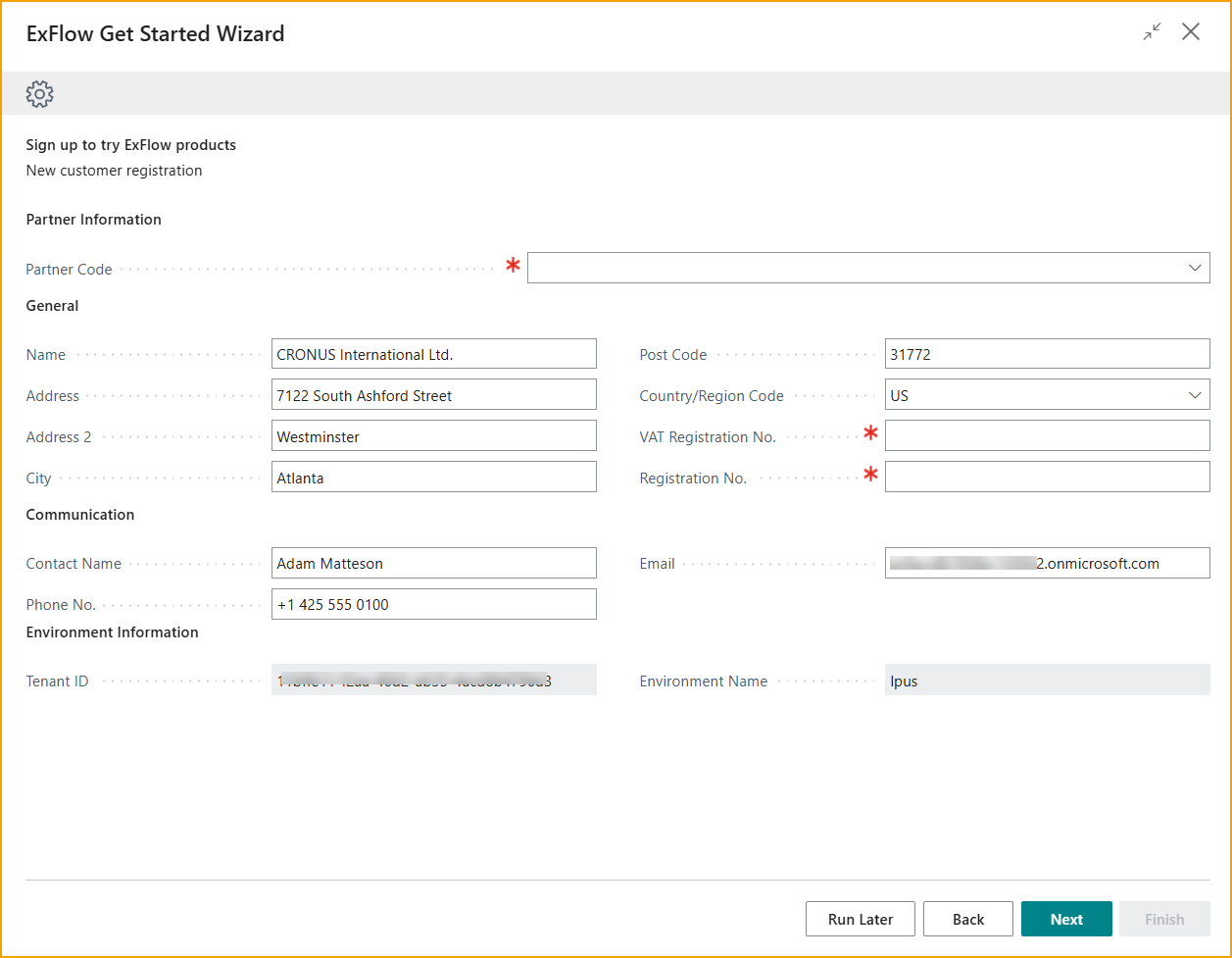The width and height of the screenshot is (1232, 958).
Task: Click the Email input field
Action: (x=1048, y=563)
